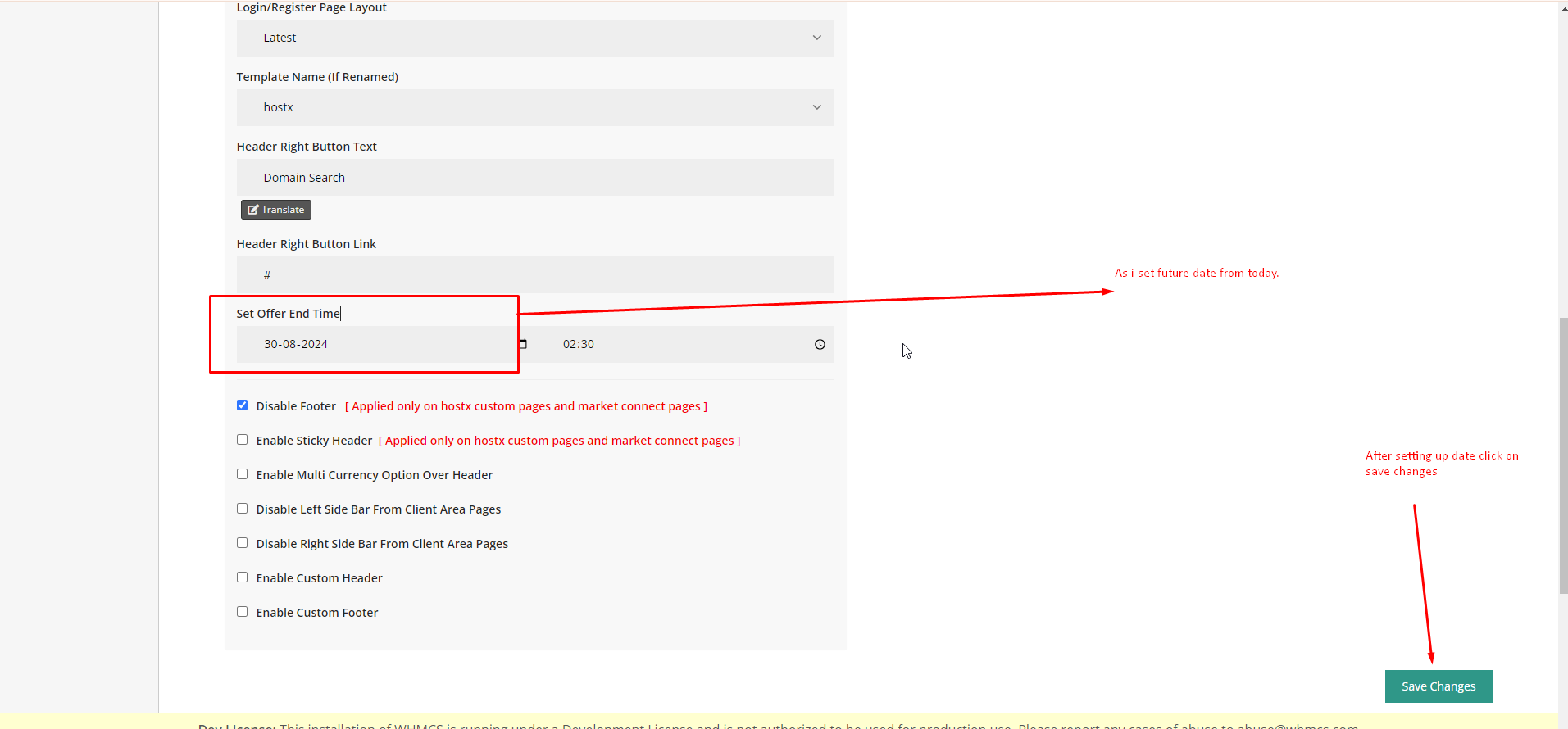The height and width of the screenshot is (729, 1568).
Task: Uncheck the Disable Footer checkbox
Action: coord(243,405)
